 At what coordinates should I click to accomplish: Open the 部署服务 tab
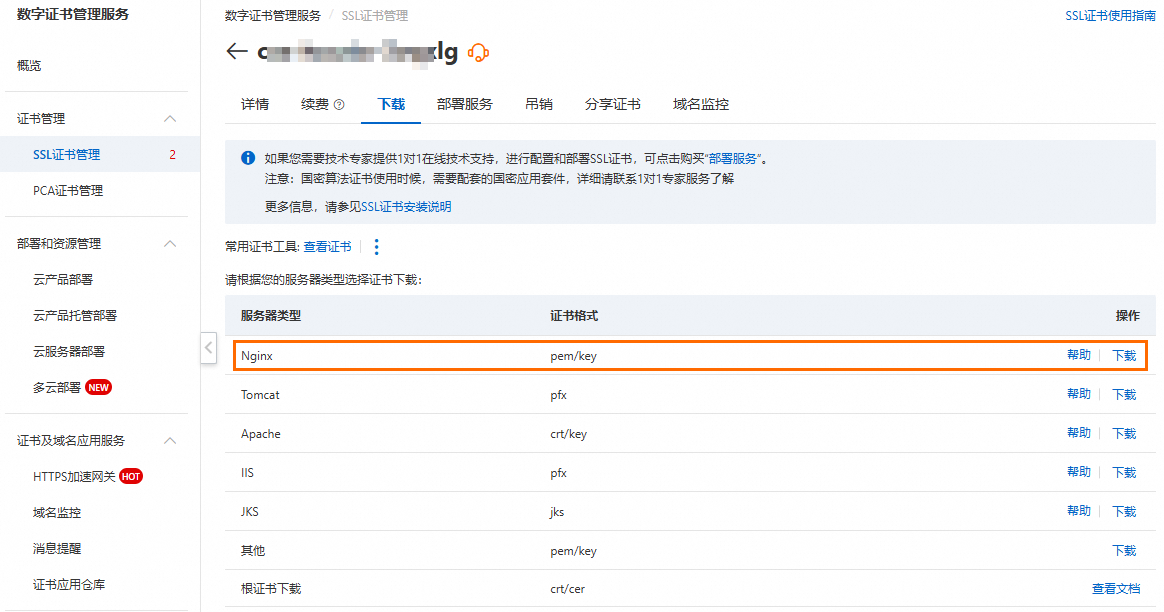click(464, 104)
